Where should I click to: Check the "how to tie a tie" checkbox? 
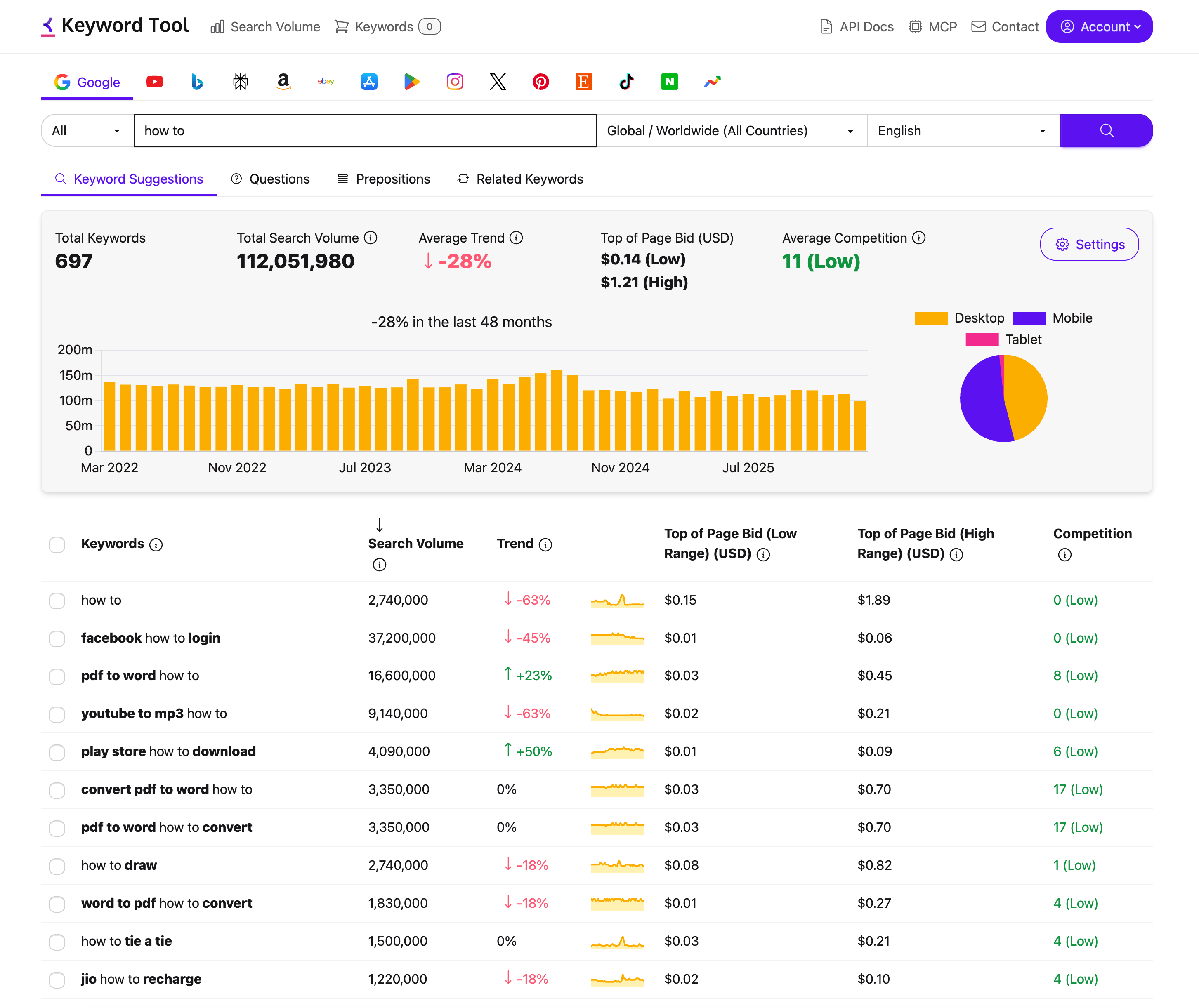click(57, 942)
